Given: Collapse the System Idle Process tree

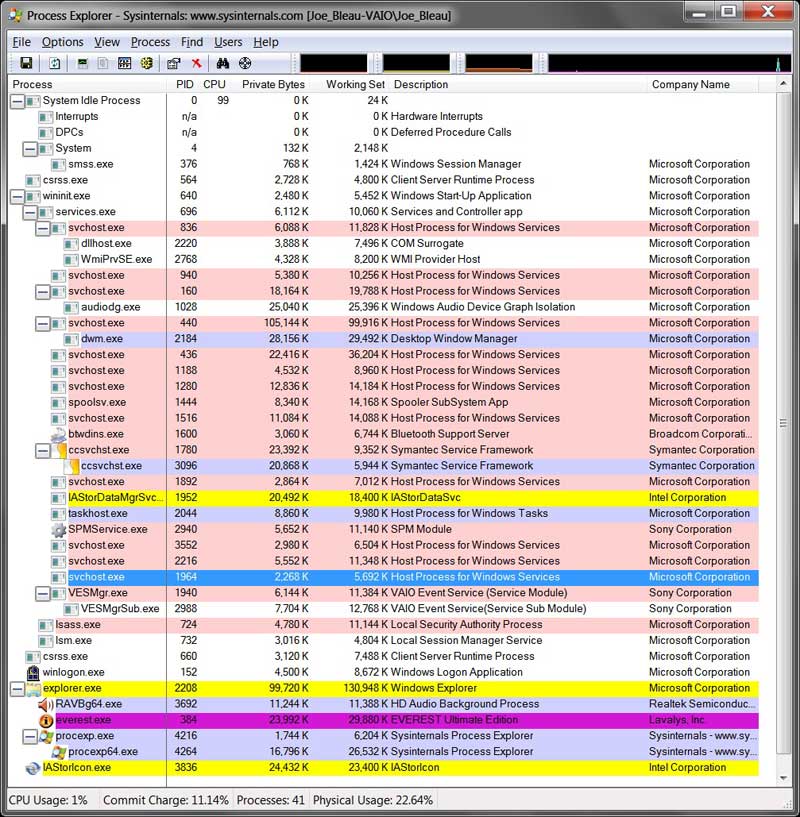Looking at the screenshot, I should click(17, 101).
